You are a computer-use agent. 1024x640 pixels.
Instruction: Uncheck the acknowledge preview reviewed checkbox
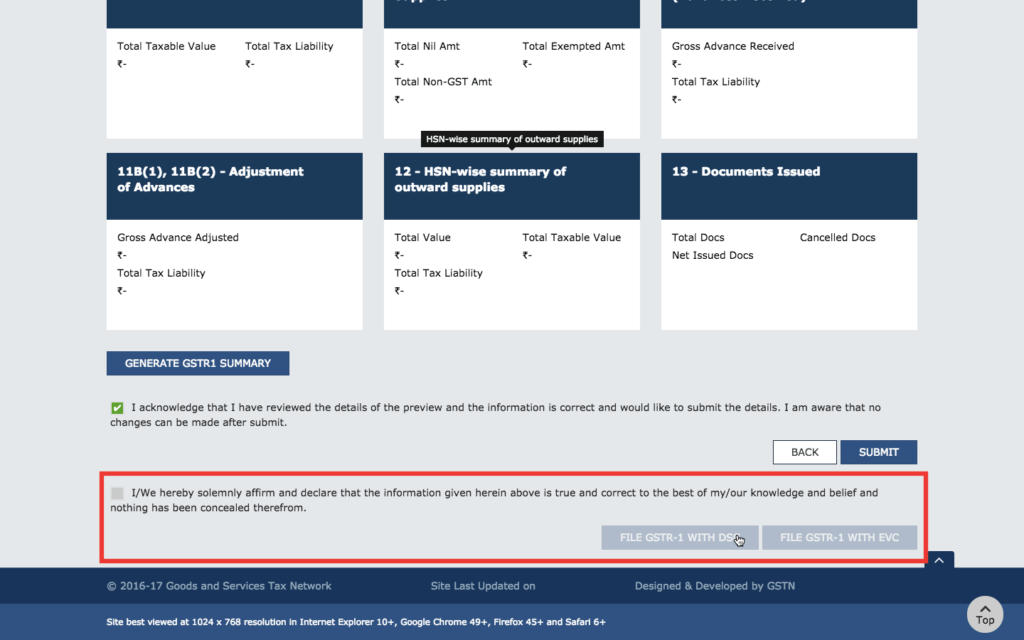[x=118, y=408]
